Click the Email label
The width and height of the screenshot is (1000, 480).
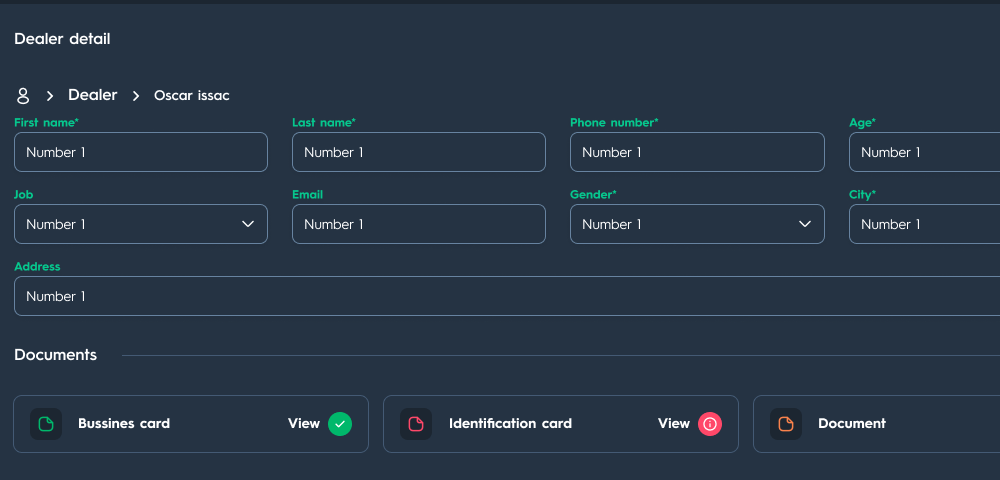tap(307, 194)
